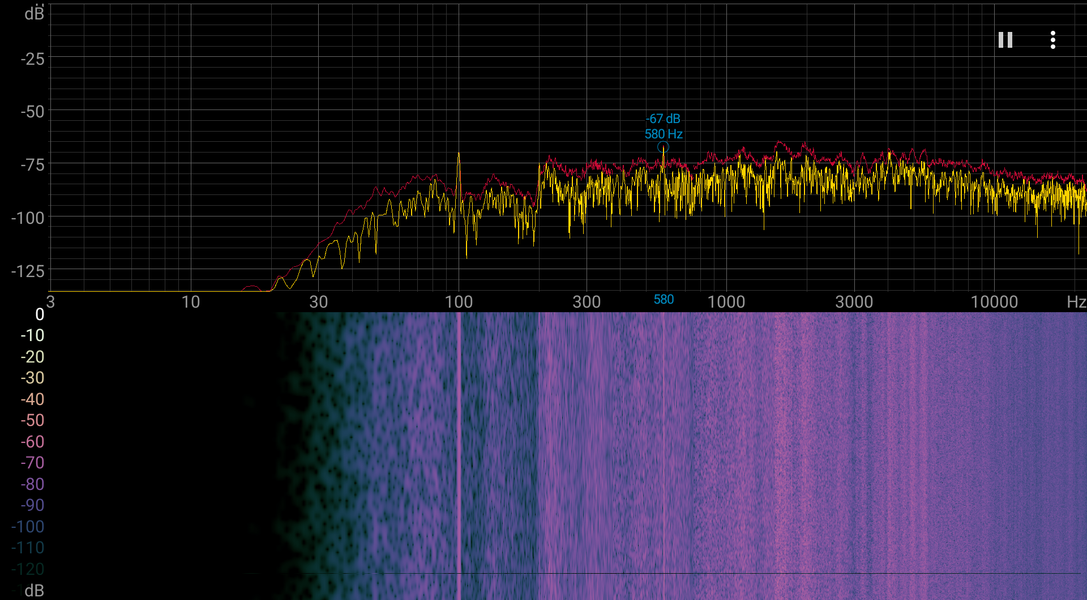Screen dimensions: 1087x600
Task: Click the '10' frequency axis label
Action: point(190,302)
